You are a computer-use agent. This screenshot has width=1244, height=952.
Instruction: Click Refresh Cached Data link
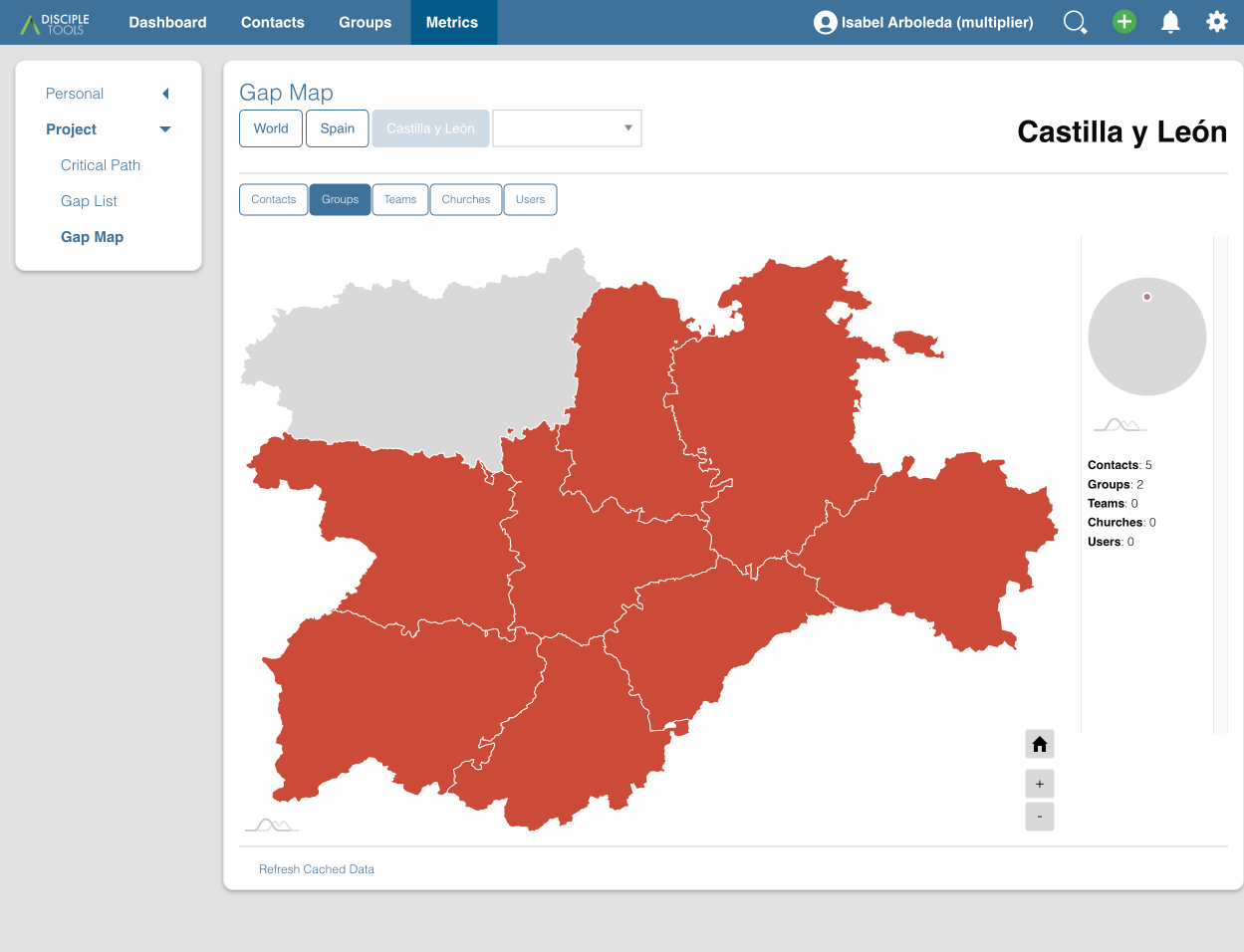pos(317,869)
